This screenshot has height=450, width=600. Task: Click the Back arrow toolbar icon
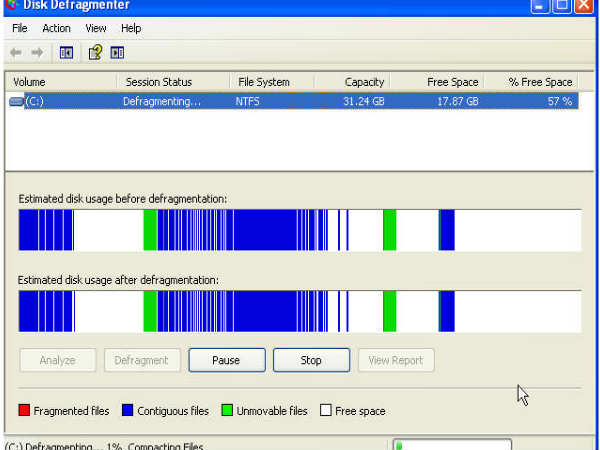tap(16, 52)
